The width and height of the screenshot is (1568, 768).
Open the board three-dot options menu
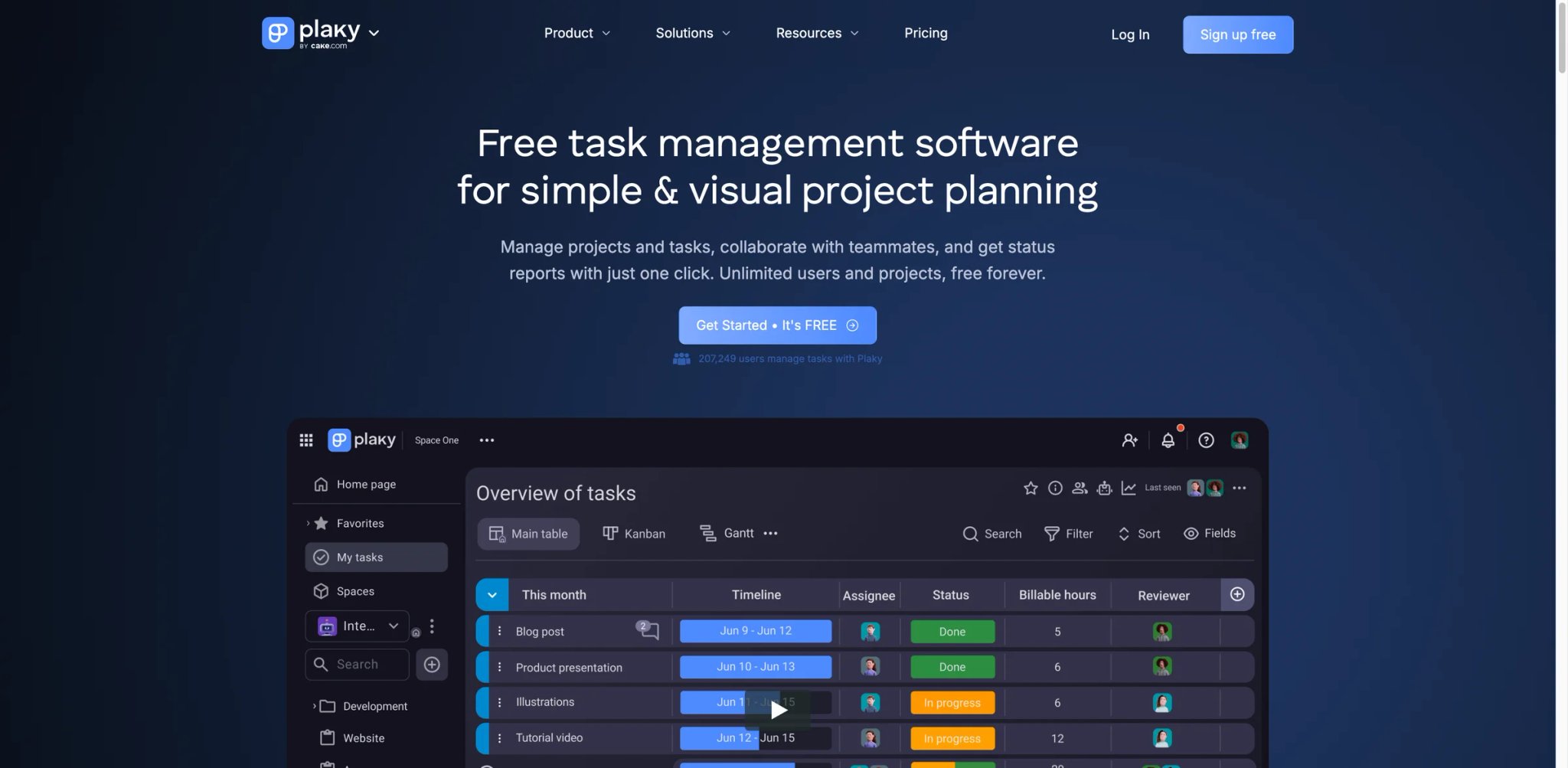click(x=1240, y=488)
